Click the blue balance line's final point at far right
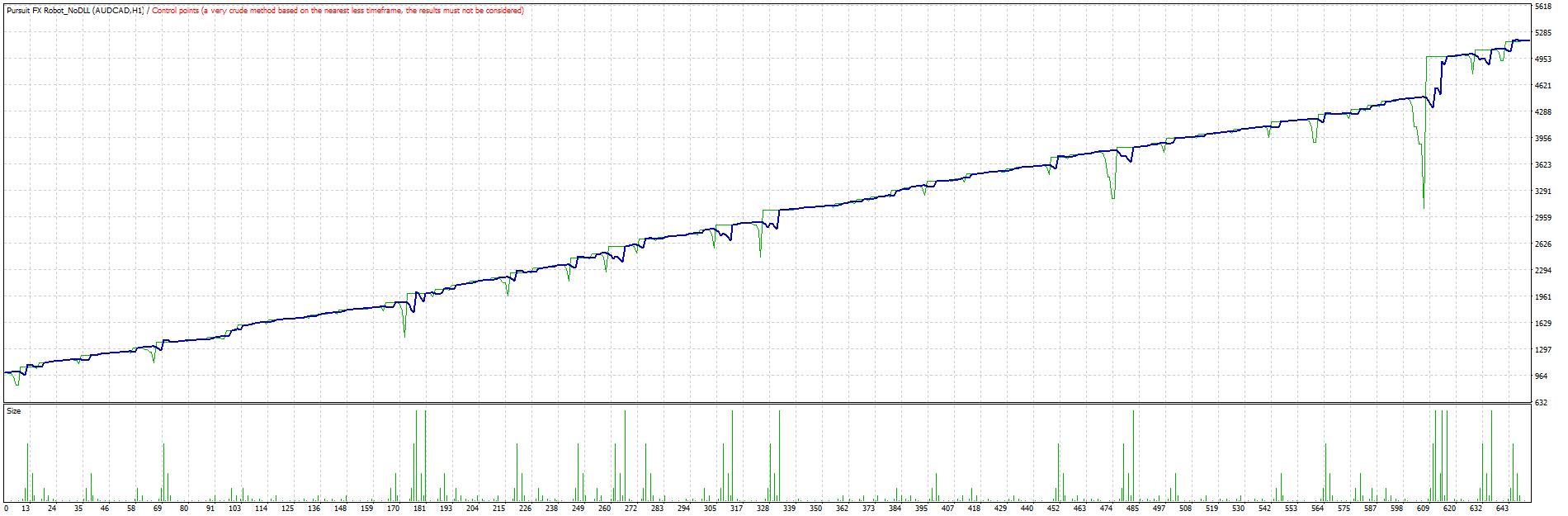The width and height of the screenshot is (1568, 516). coord(1528,40)
